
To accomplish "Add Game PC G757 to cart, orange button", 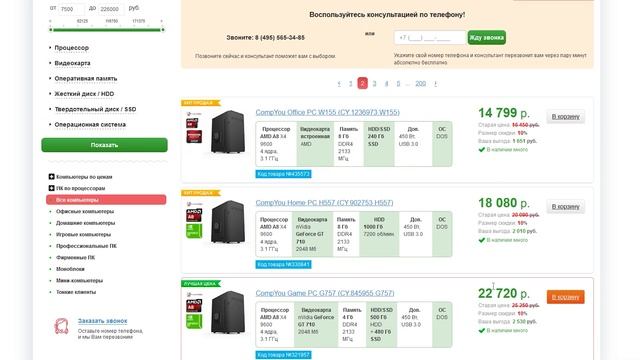I will [565, 297].
